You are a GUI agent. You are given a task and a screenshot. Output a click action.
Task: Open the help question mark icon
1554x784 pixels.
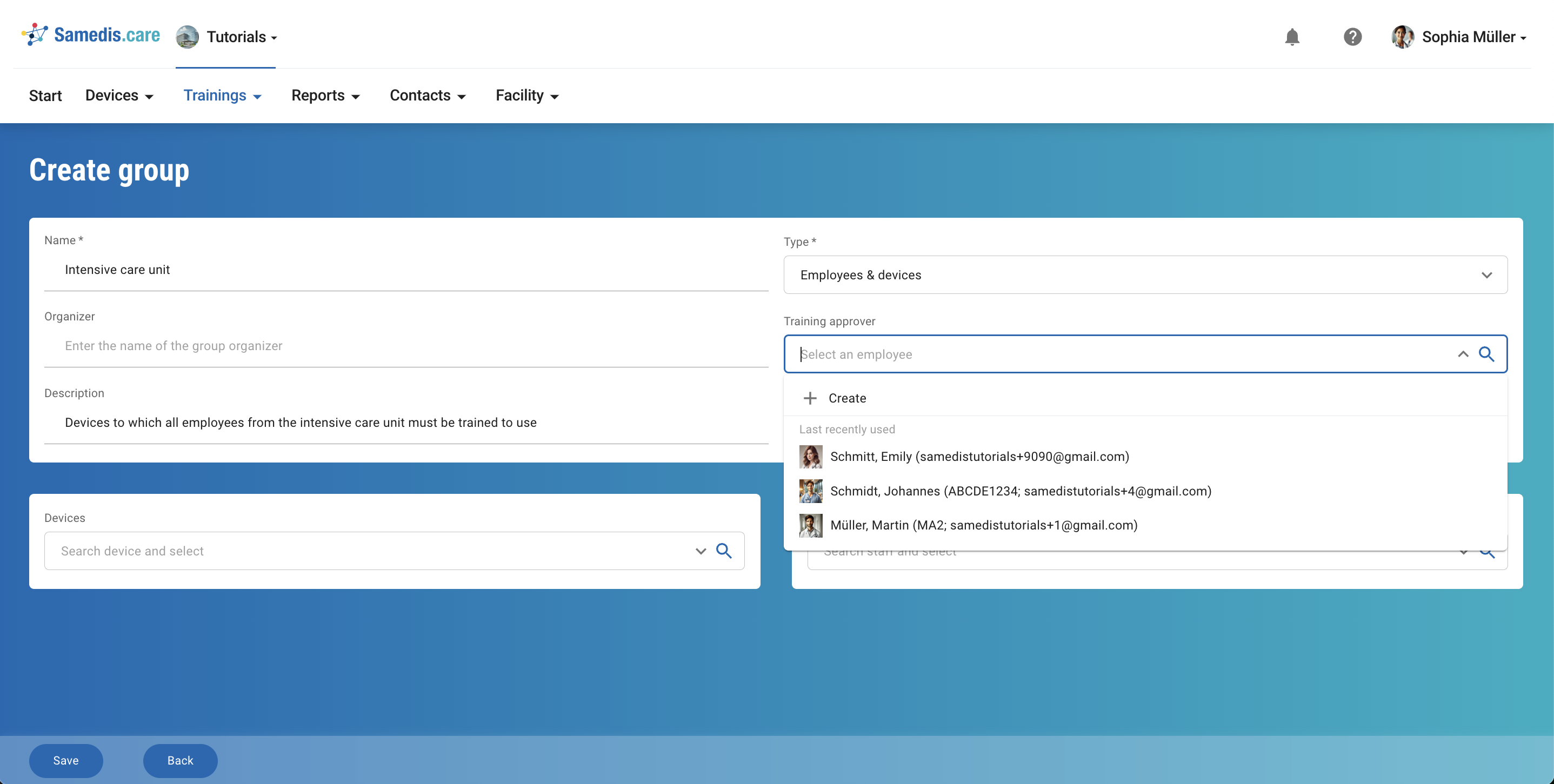coord(1352,37)
